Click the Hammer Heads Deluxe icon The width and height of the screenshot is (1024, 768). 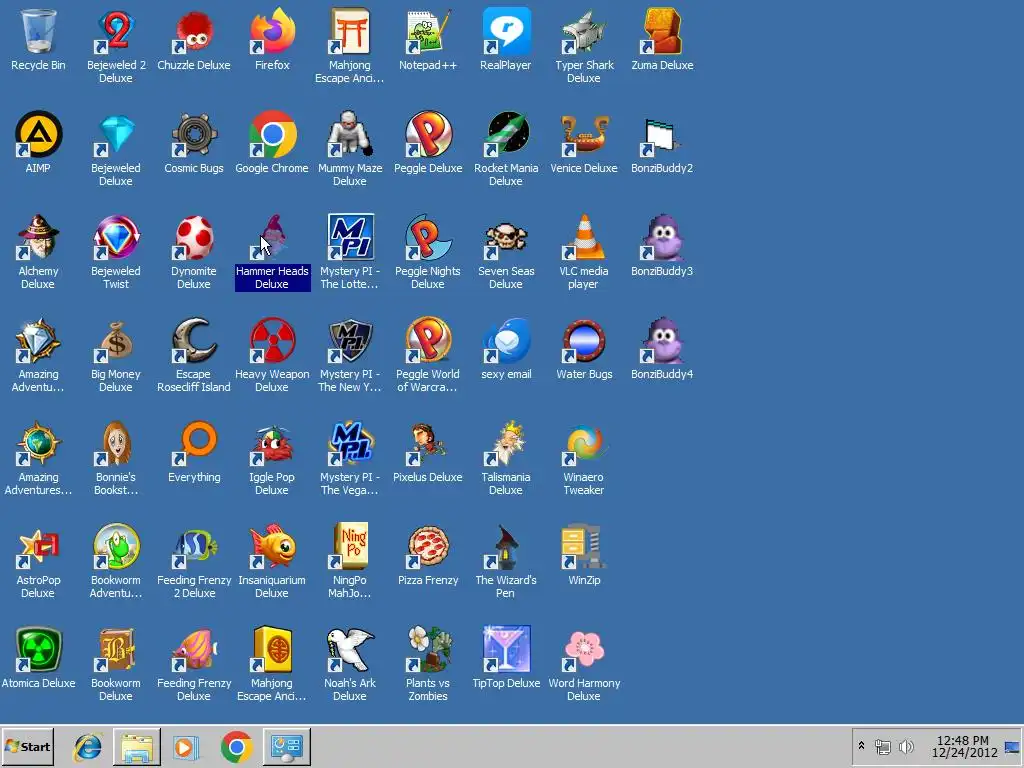click(x=272, y=236)
